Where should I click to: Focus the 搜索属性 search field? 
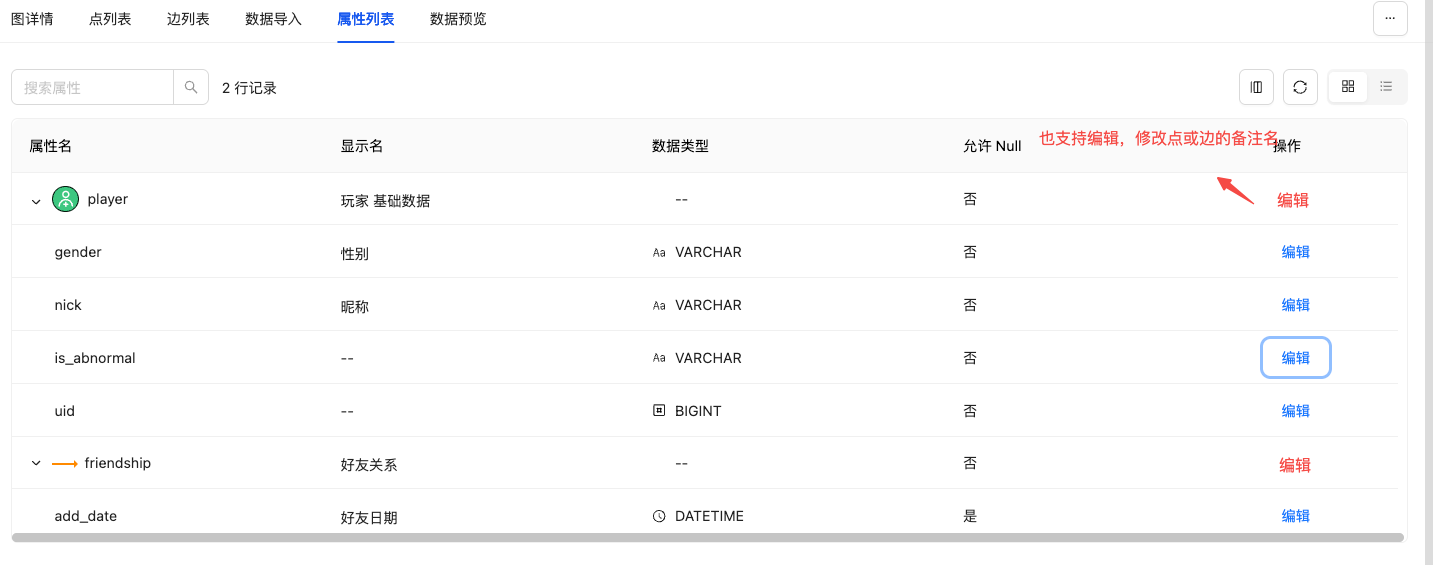coord(93,88)
